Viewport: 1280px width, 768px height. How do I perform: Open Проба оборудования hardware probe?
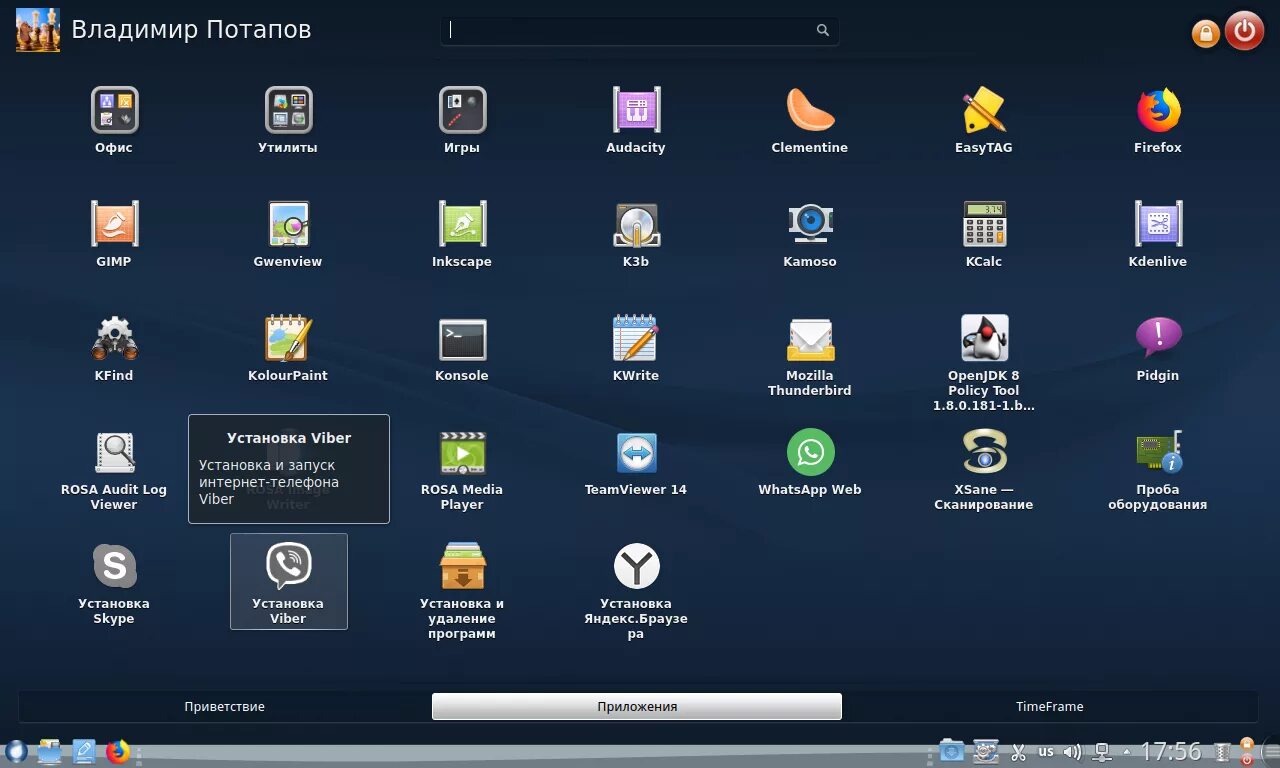[1158, 469]
